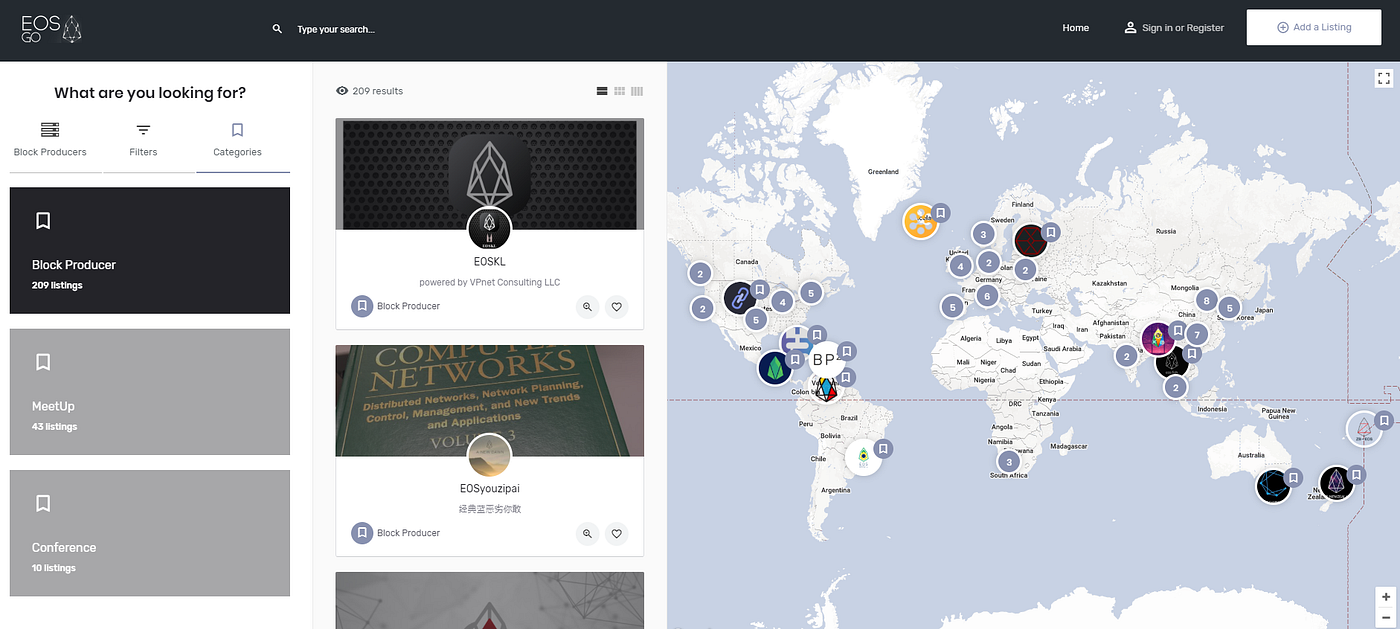Expand the cluster of 7 in China
This screenshot has height=629, width=1400.
(x=1196, y=335)
